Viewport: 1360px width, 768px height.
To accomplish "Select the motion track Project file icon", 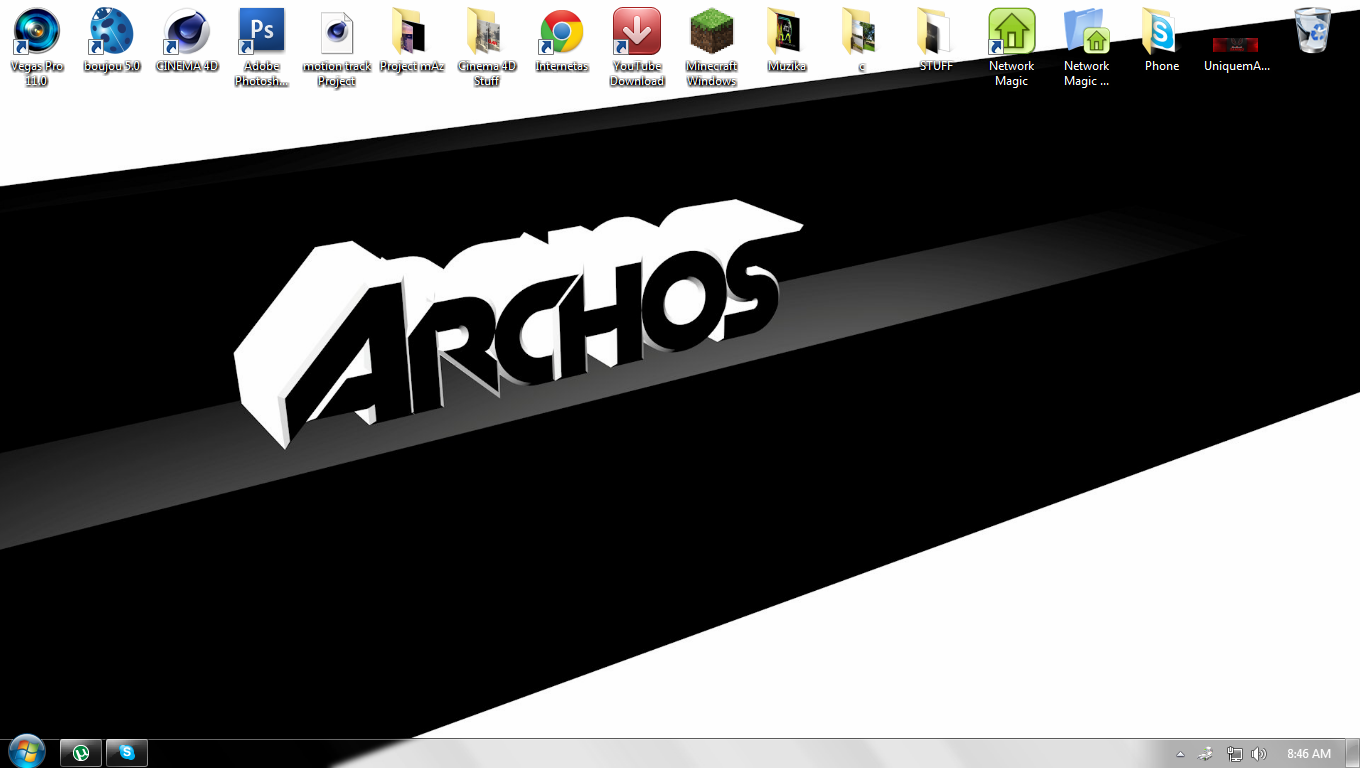I will [x=337, y=47].
